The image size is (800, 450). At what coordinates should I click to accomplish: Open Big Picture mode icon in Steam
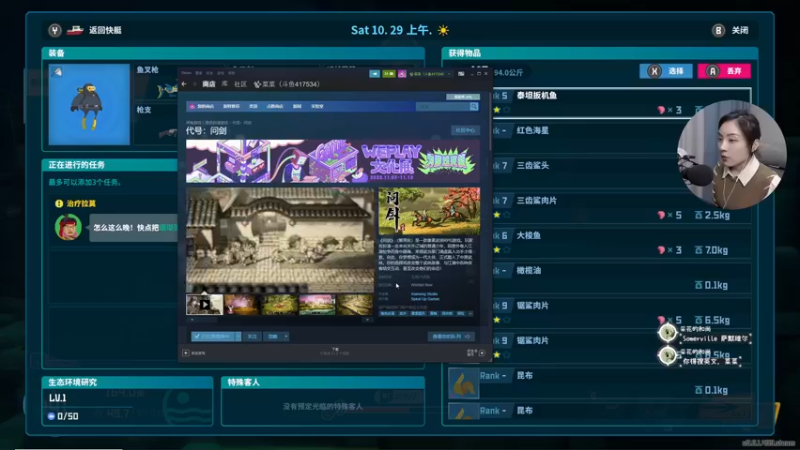tap(461, 74)
